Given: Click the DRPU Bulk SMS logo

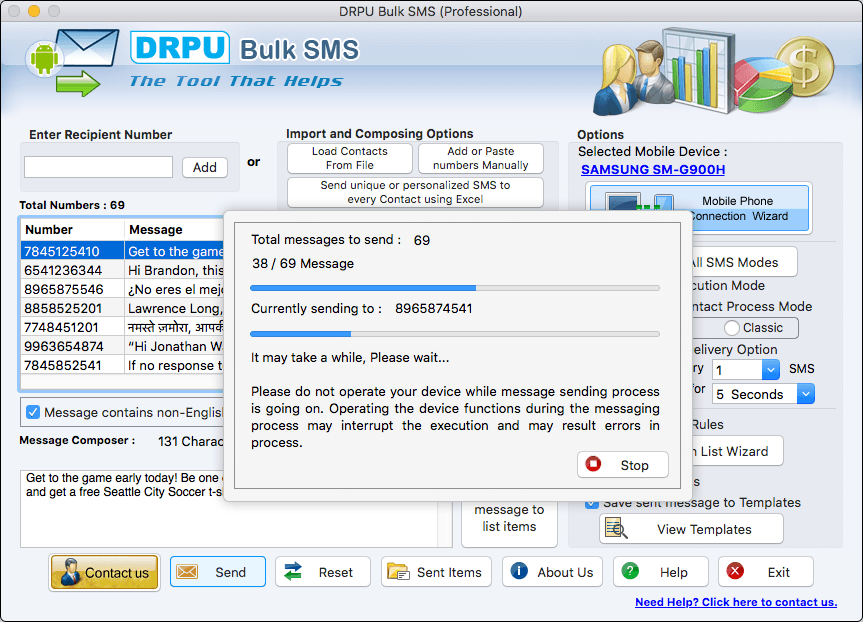Looking at the screenshot, I should pyautogui.click(x=244, y=48).
